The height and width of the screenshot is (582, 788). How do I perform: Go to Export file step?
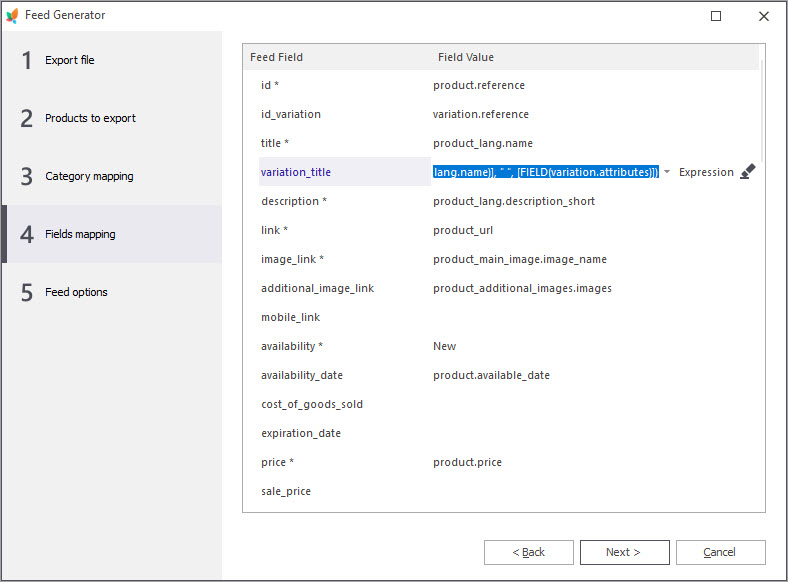pos(69,60)
